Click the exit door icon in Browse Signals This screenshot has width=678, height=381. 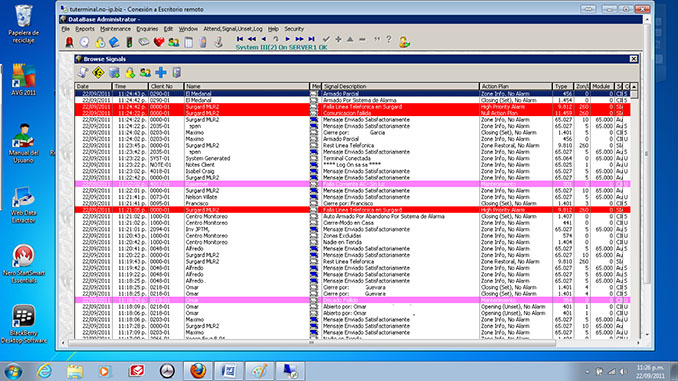[176, 72]
